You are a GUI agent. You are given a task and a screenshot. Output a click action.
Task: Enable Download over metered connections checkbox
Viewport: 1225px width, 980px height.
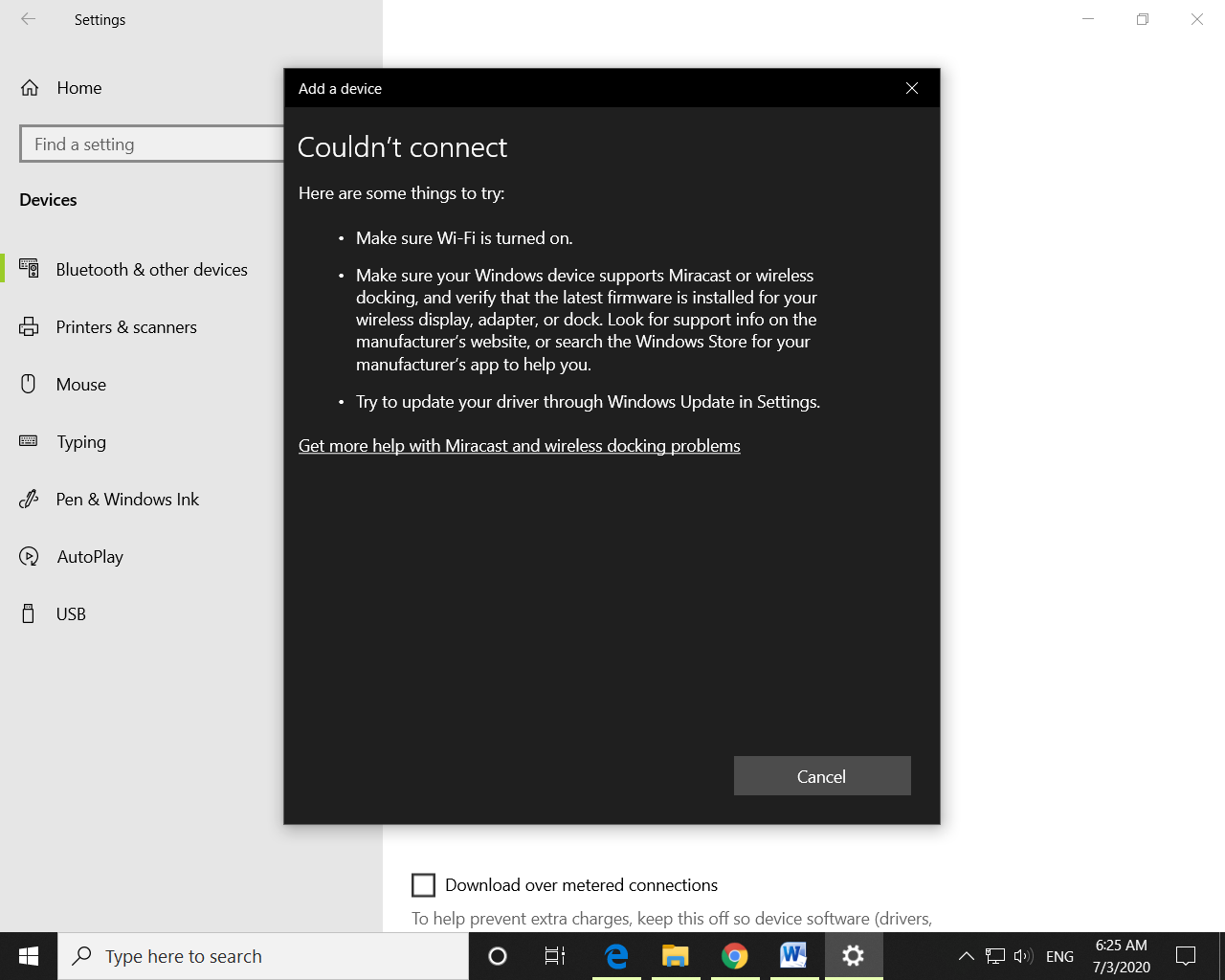tap(423, 885)
